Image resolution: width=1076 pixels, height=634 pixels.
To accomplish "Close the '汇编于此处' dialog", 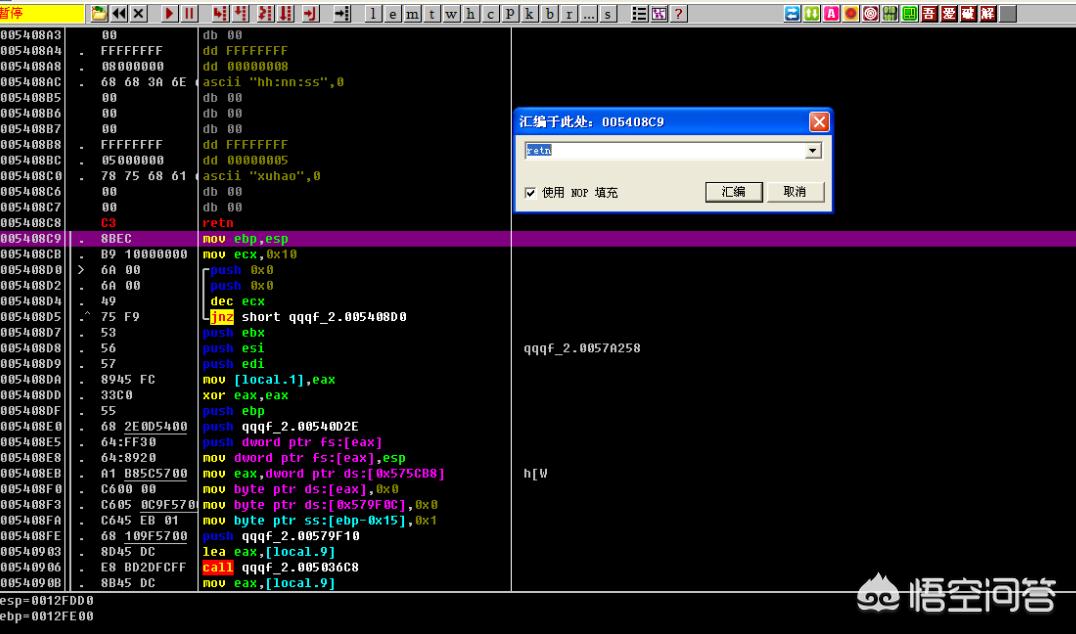I will 819,122.
